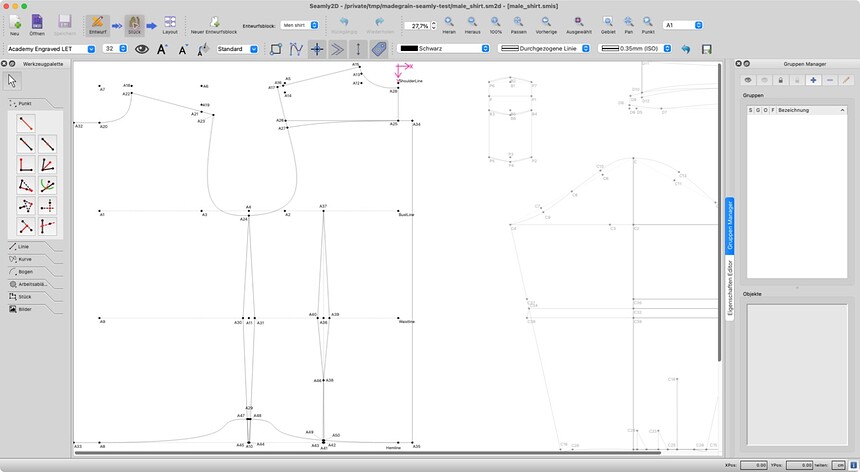The width and height of the screenshot is (860, 472).
Task: Toggle the labels tag display
Action: 378,49
